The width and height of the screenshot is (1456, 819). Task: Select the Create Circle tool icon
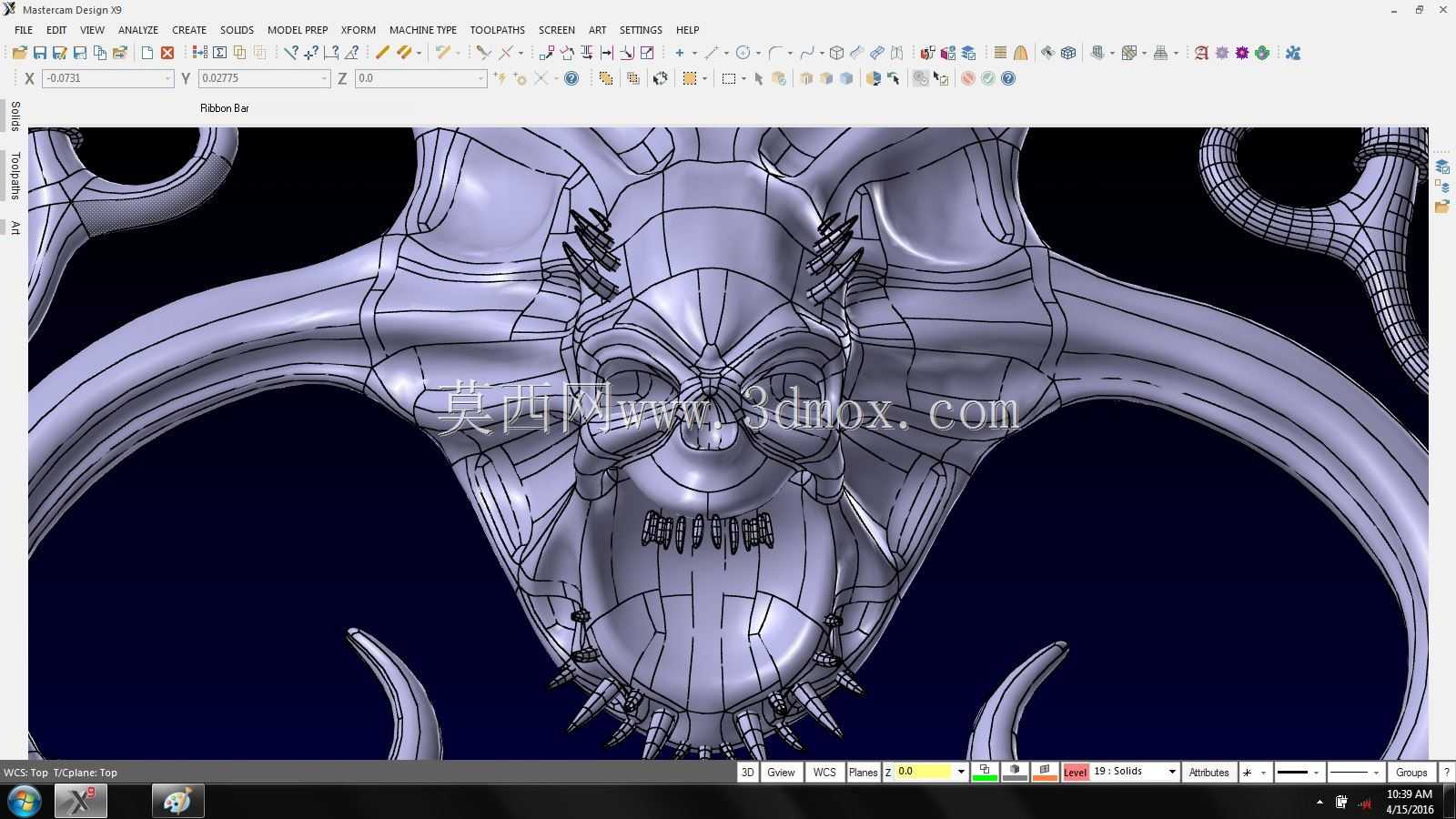tap(743, 53)
